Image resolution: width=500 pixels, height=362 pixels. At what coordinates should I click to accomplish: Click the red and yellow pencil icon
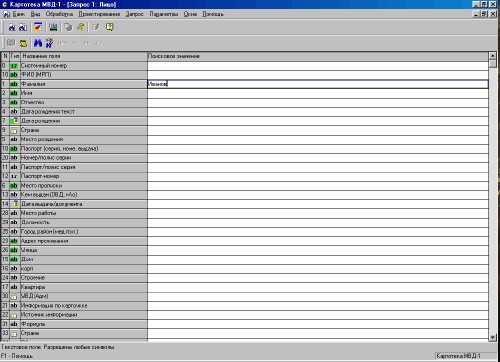pyautogui.click(x=38, y=27)
